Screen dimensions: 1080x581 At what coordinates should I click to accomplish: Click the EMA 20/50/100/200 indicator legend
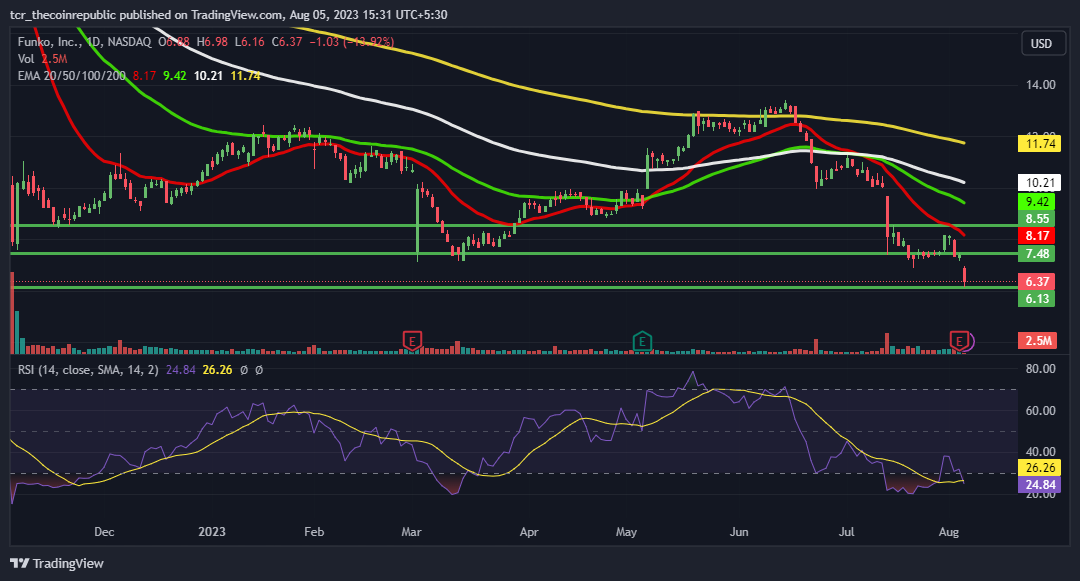[x=72, y=76]
